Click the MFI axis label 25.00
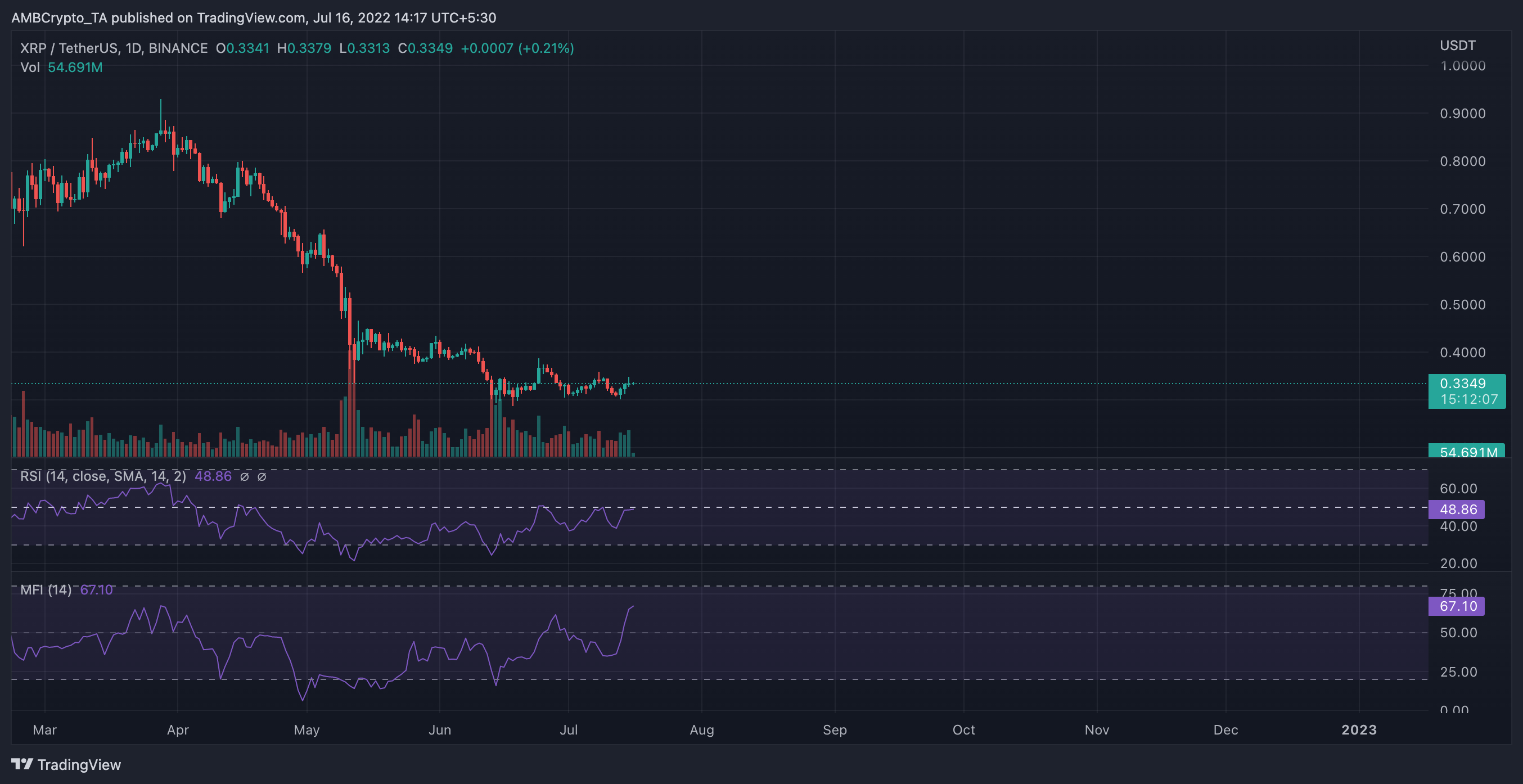Image resolution: width=1523 pixels, height=784 pixels. pyautogui.click(x=1458, y=672)
